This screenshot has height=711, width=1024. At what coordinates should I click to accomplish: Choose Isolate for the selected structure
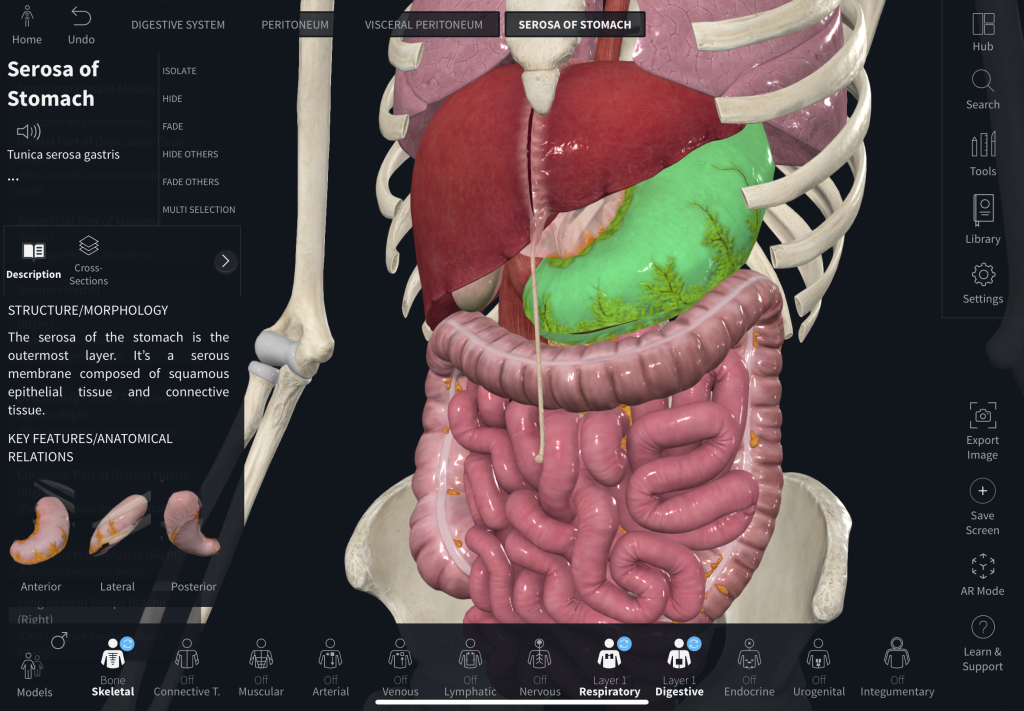coord(179,71)
